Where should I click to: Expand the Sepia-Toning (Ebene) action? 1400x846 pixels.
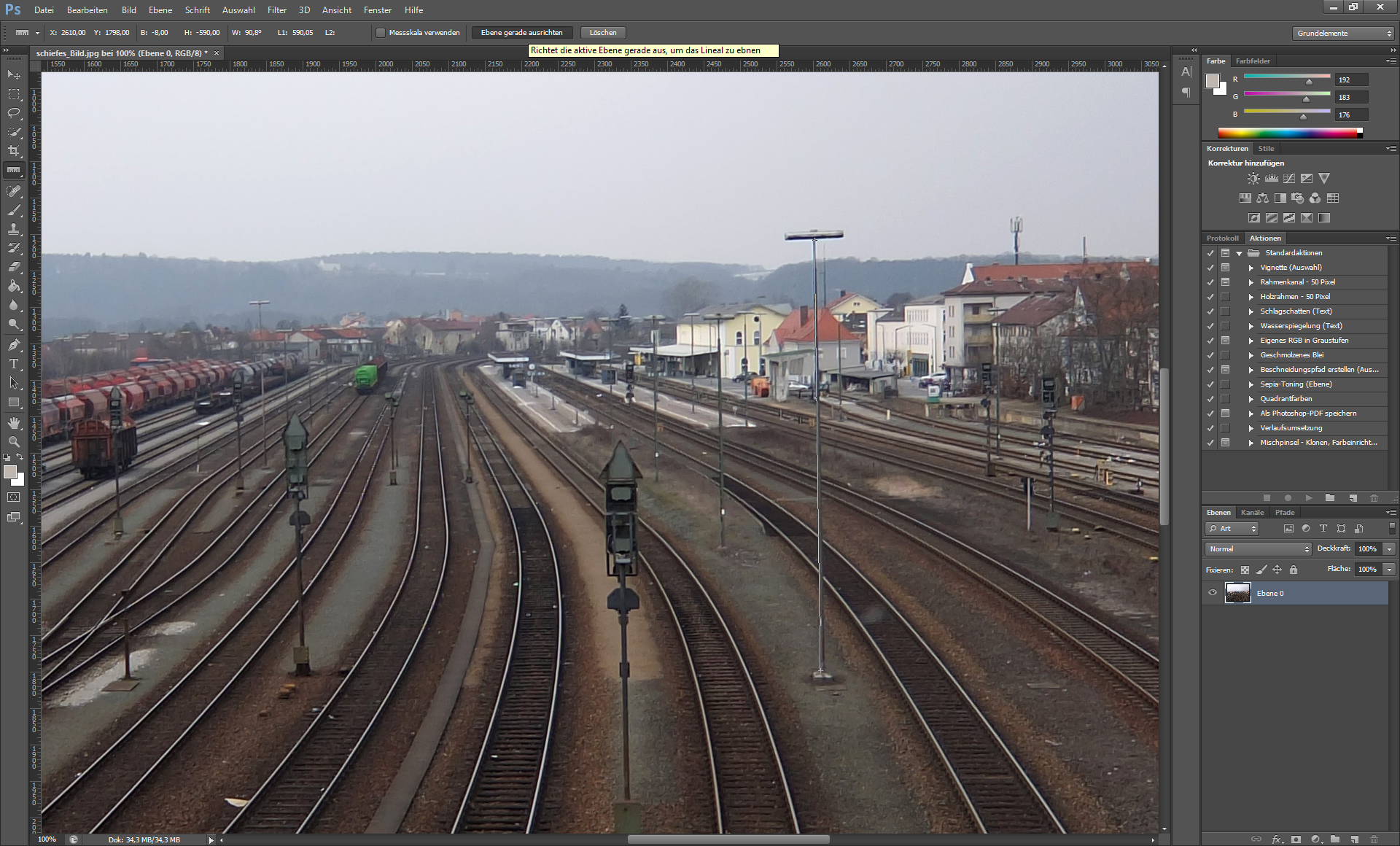pos(1251,384)
